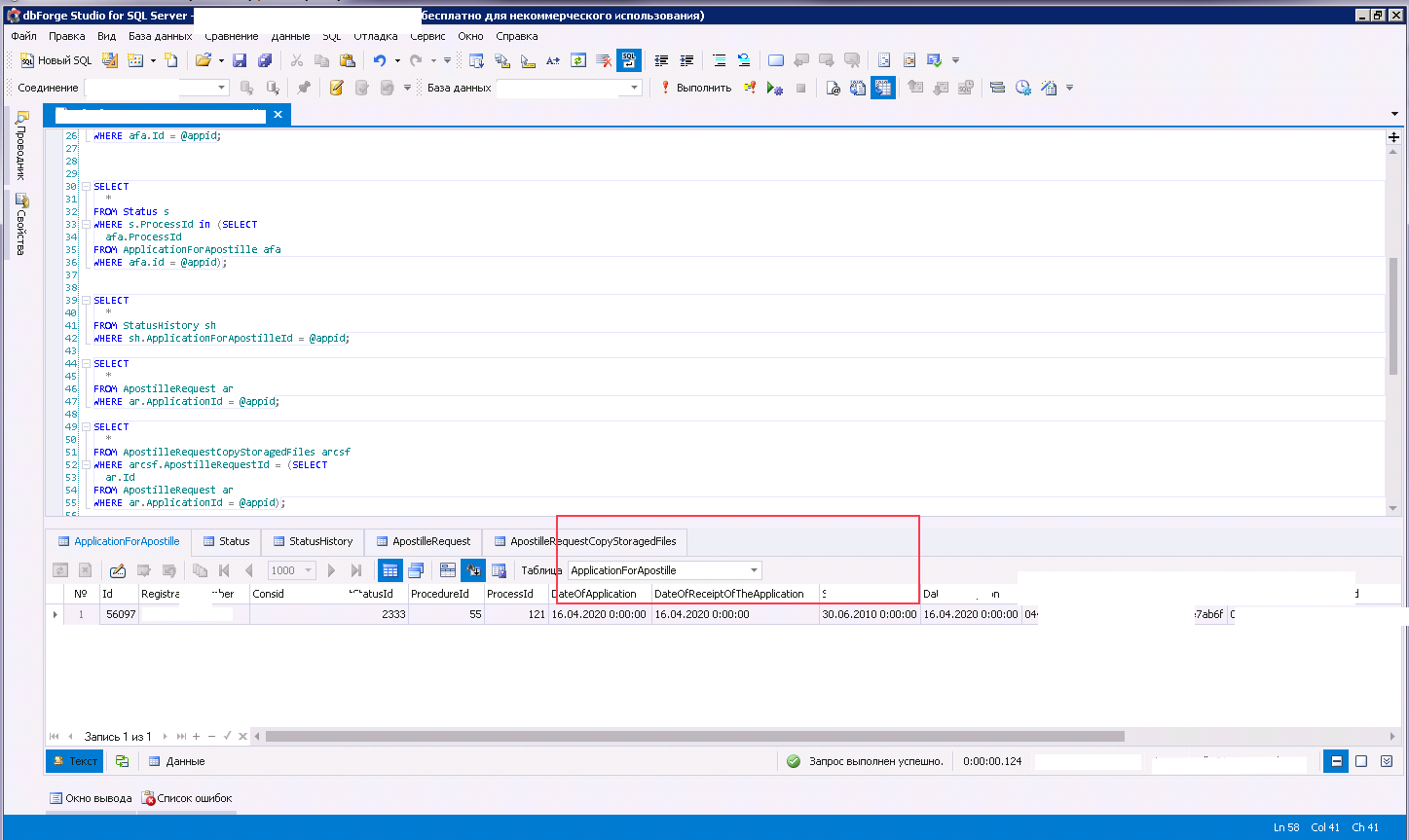Switch to the ApostilleRequestCopyStoragedFiles result tab

[585, 541]
